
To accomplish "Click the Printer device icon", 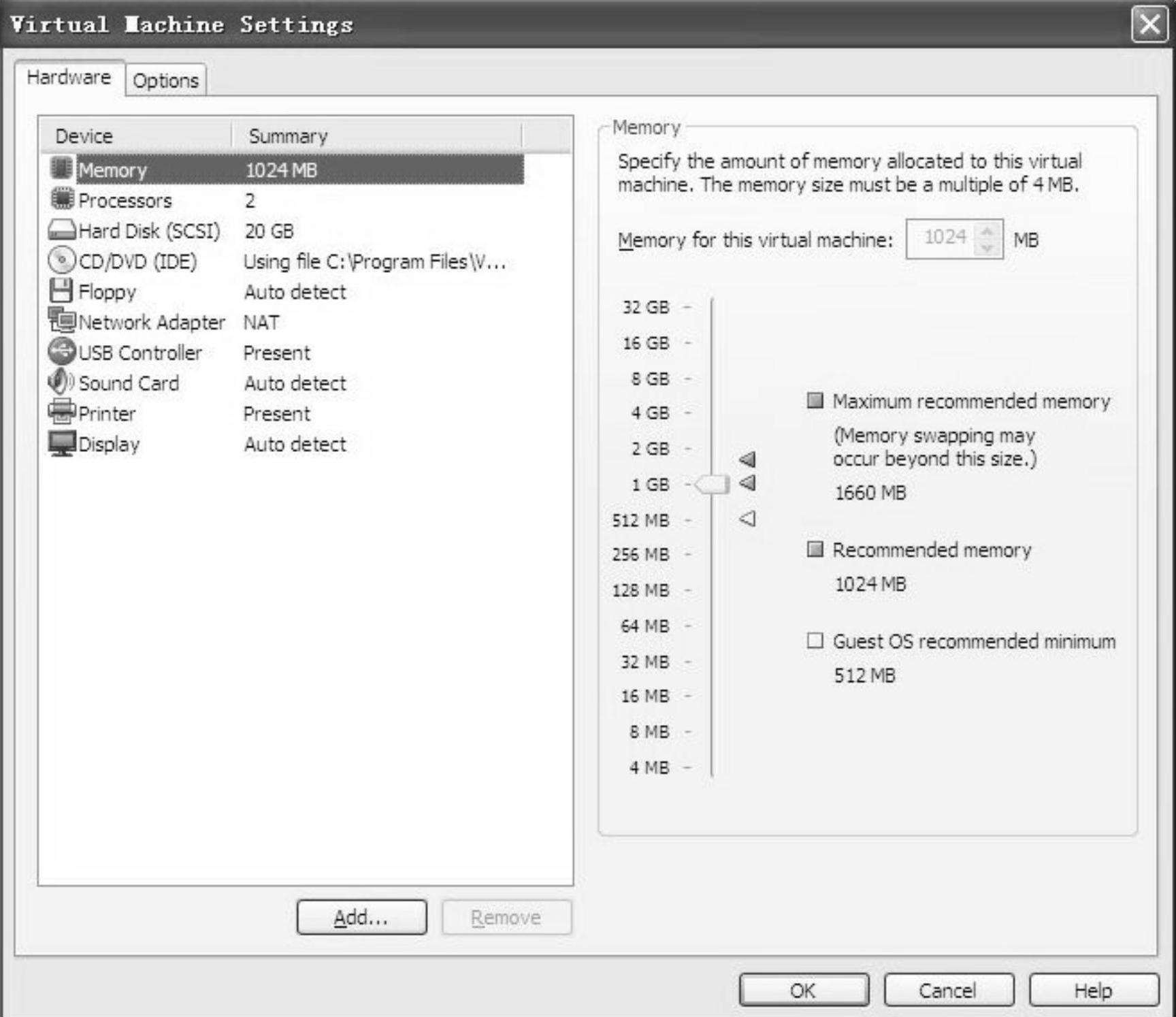I will 61,413.
